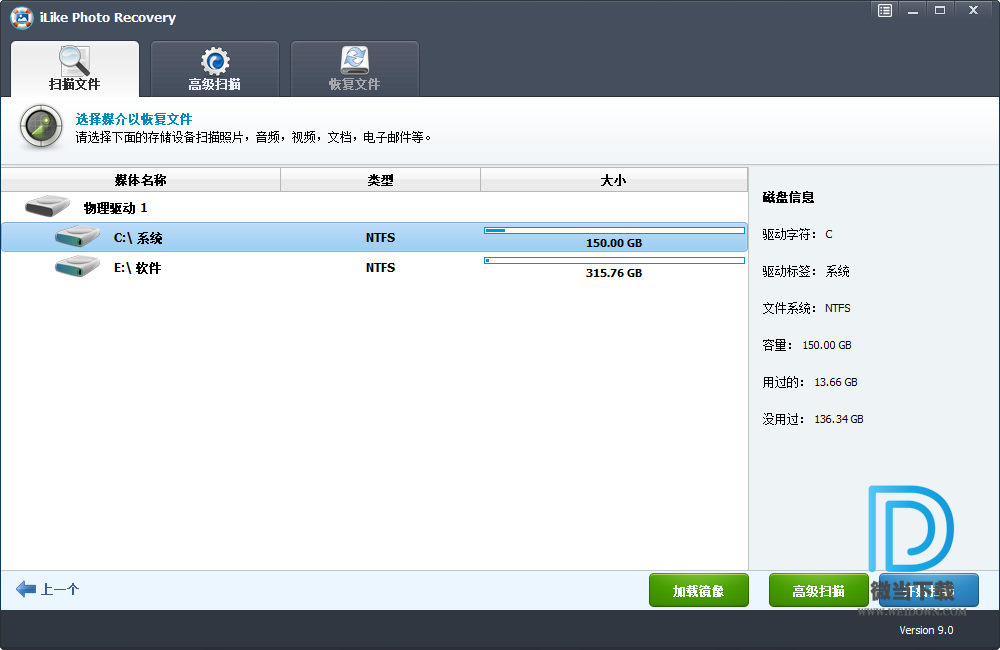Click the 容量: 150.00 GB entry
The width and height of the screenshot is (1000, 650).
tap(807, 345)
